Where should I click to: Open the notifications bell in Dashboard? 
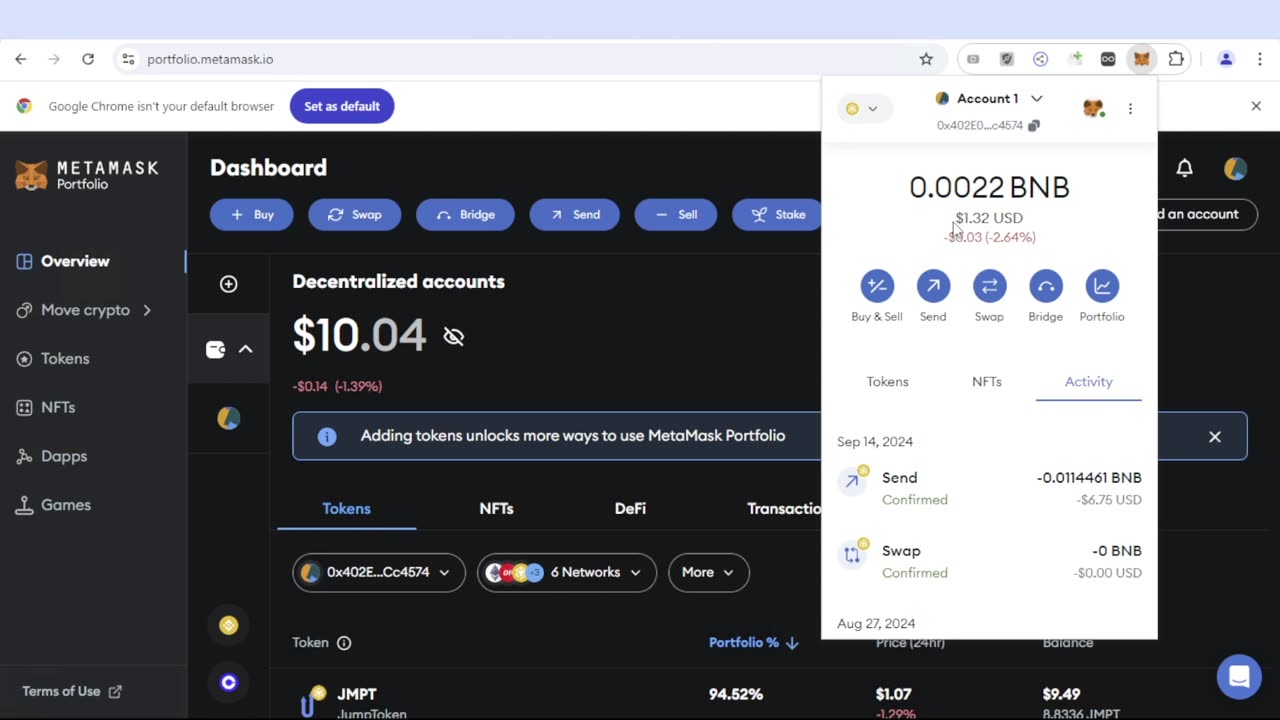click(1184, 168)
